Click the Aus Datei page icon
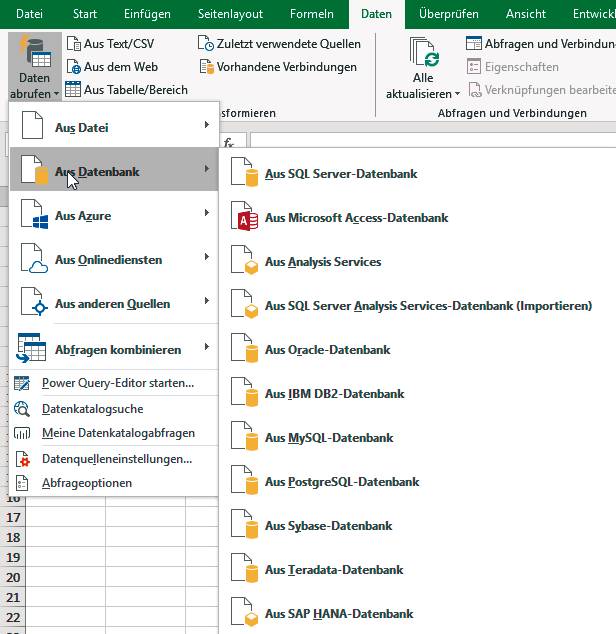 [x=32, y=126]
